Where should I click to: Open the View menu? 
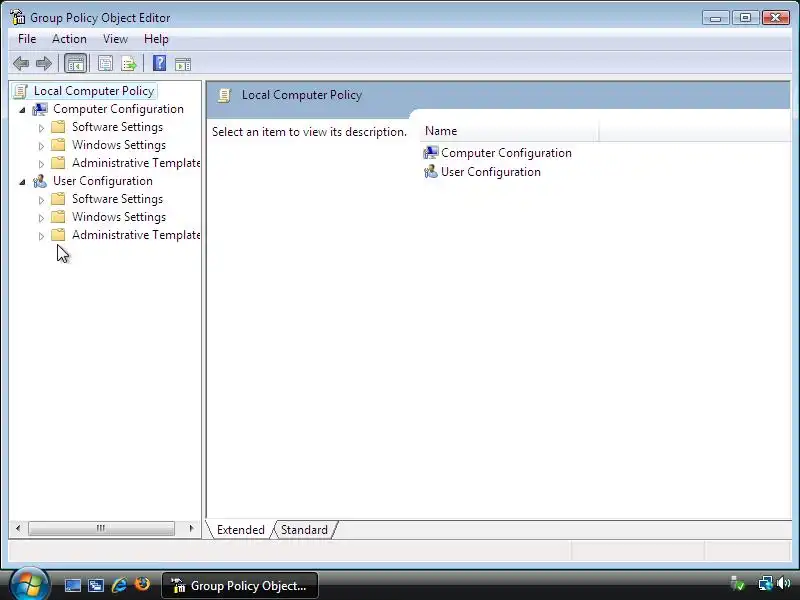pos(115,39)
